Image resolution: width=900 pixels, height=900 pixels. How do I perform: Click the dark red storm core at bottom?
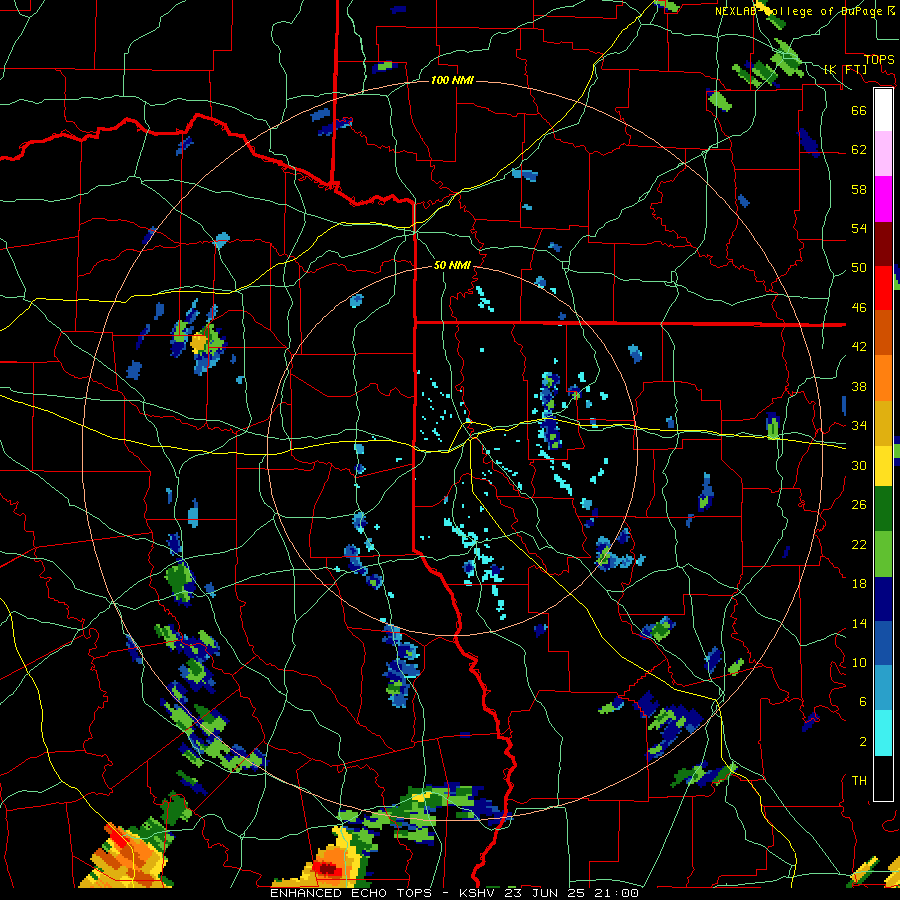(328, 868)
